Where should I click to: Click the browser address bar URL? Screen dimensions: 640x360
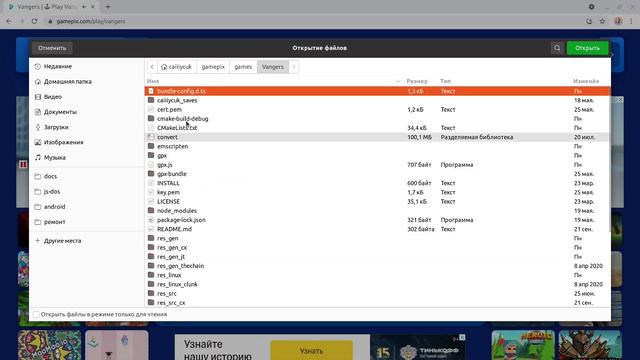pyautogui.click(x=91, y=21)
